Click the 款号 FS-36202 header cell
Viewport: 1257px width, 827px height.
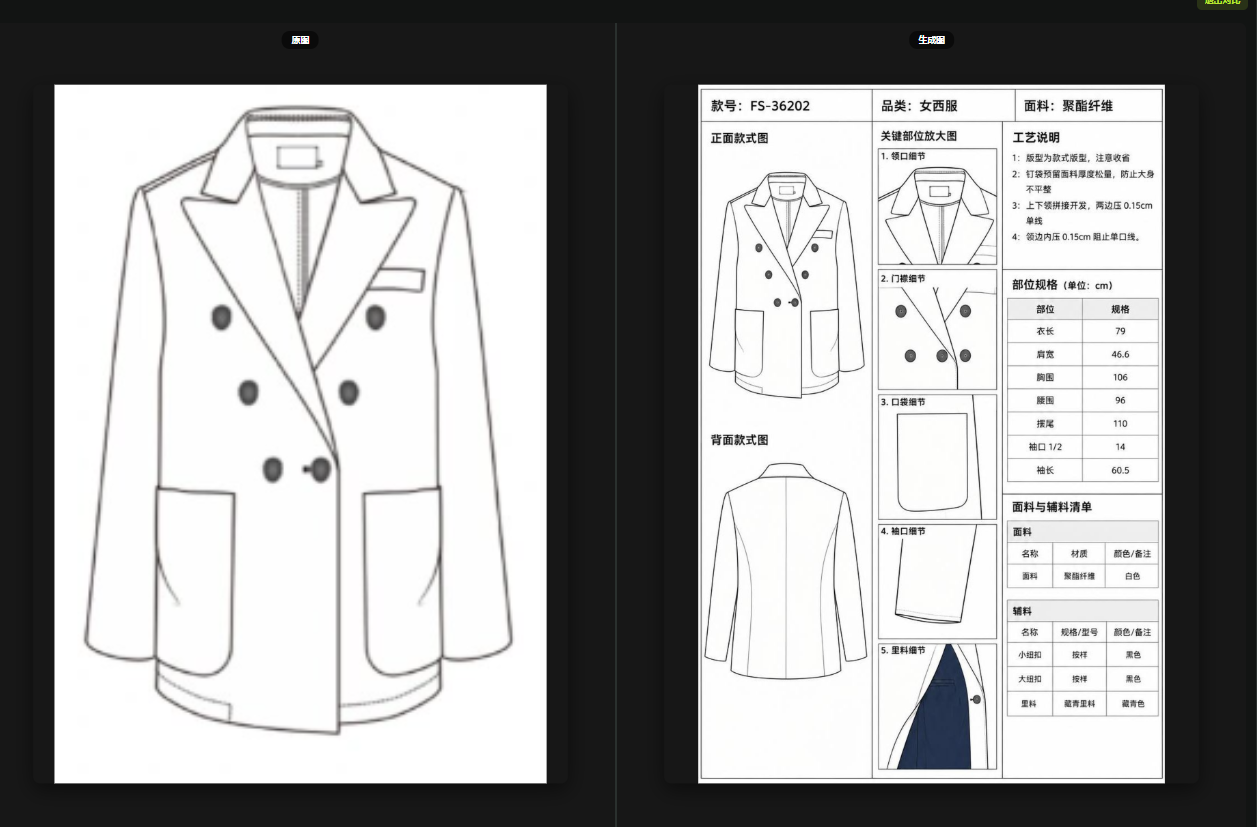click(x=786, y=105)
